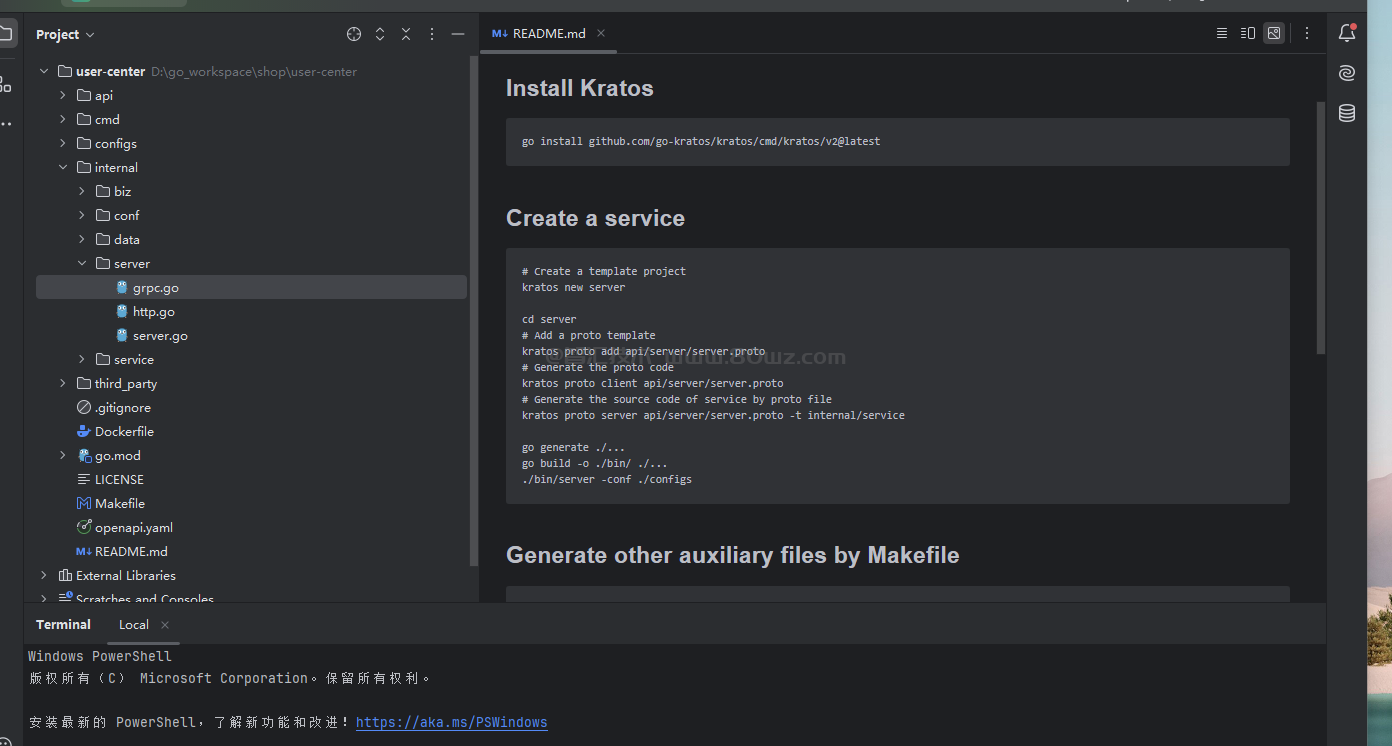Click the Go gopher icon beside server.go
The width and height of the screenshot is (1392, 746).
(122, 336)
